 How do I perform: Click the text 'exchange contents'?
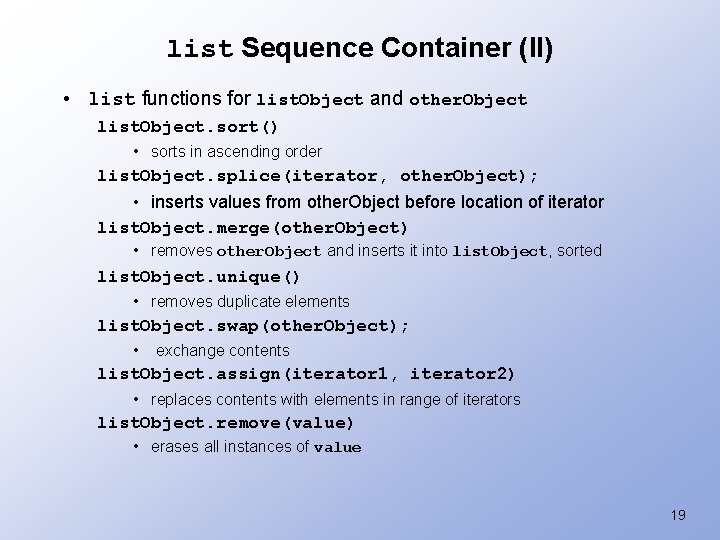223,351
